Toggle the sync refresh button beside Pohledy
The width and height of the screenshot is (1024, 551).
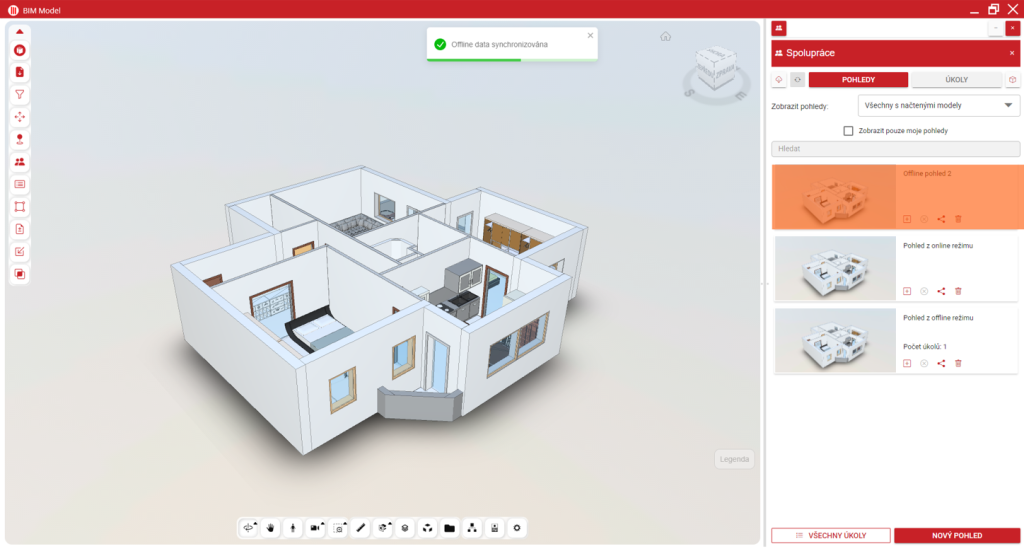point(797,80)
